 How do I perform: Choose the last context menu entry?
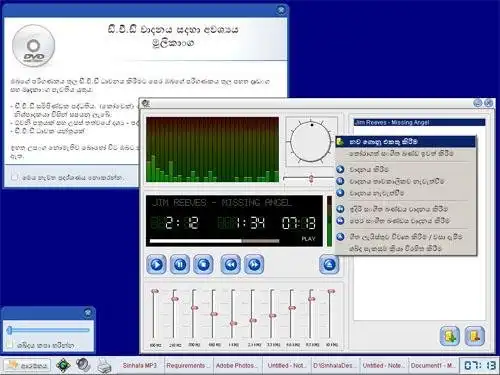[x=406, y=249]
